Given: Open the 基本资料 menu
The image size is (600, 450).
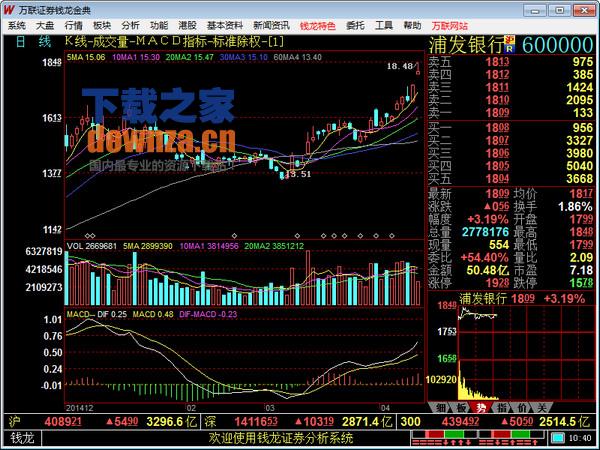Looking at the screenshot, I should point(225,26).
